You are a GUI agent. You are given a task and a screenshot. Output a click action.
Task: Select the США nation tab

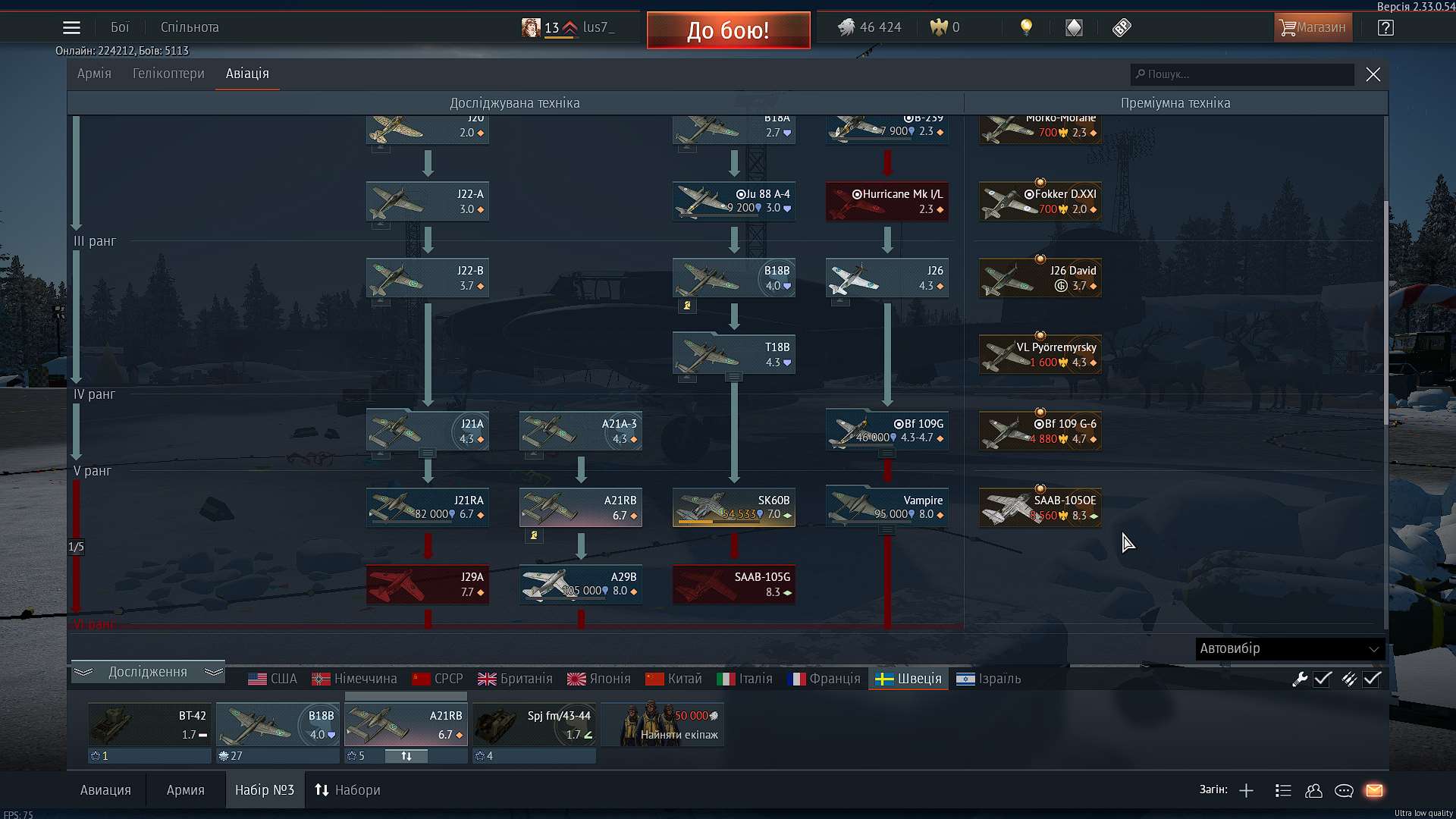coord(272,679)
